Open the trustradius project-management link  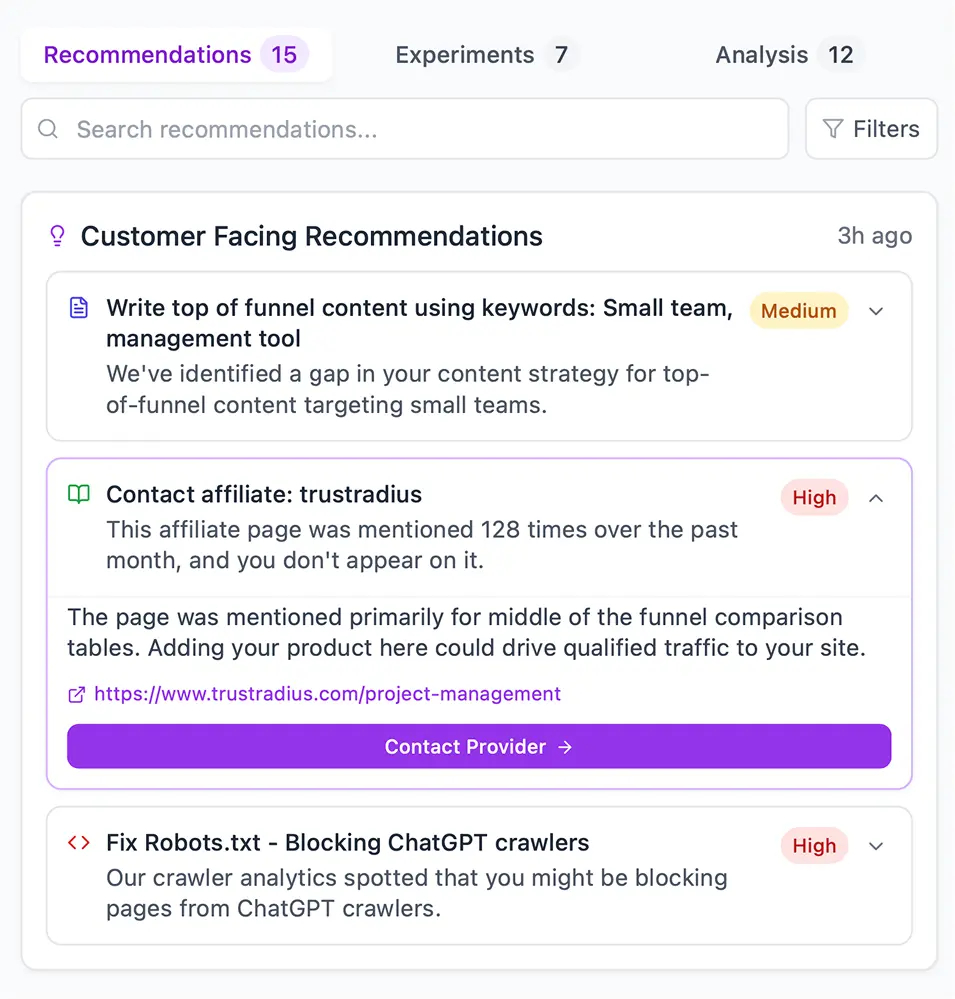coord(327,694)
